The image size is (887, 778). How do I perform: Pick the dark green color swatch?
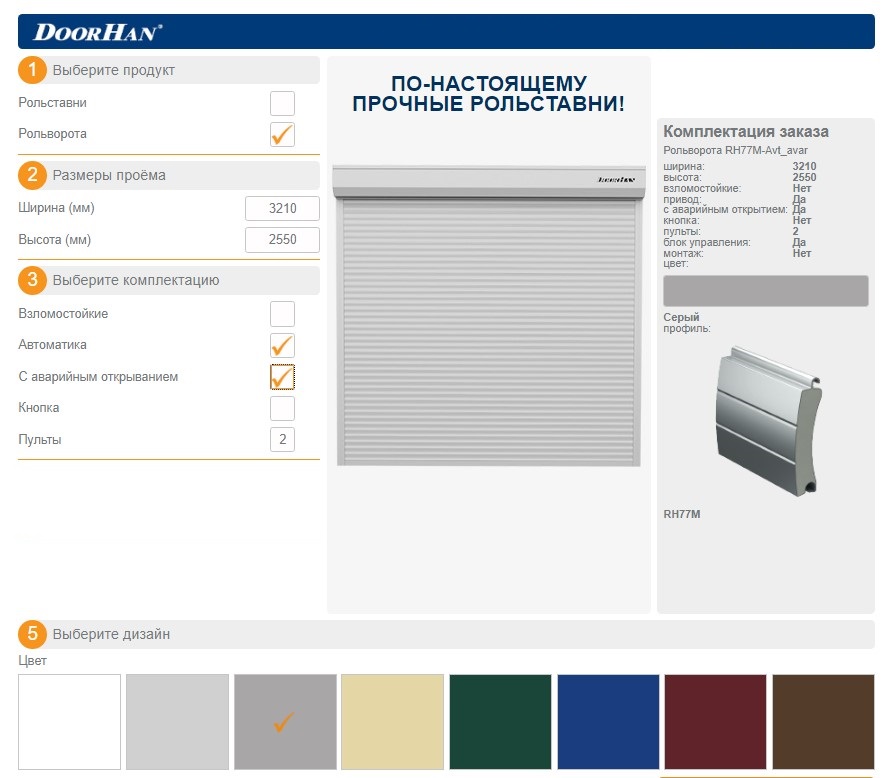point(500,721)
